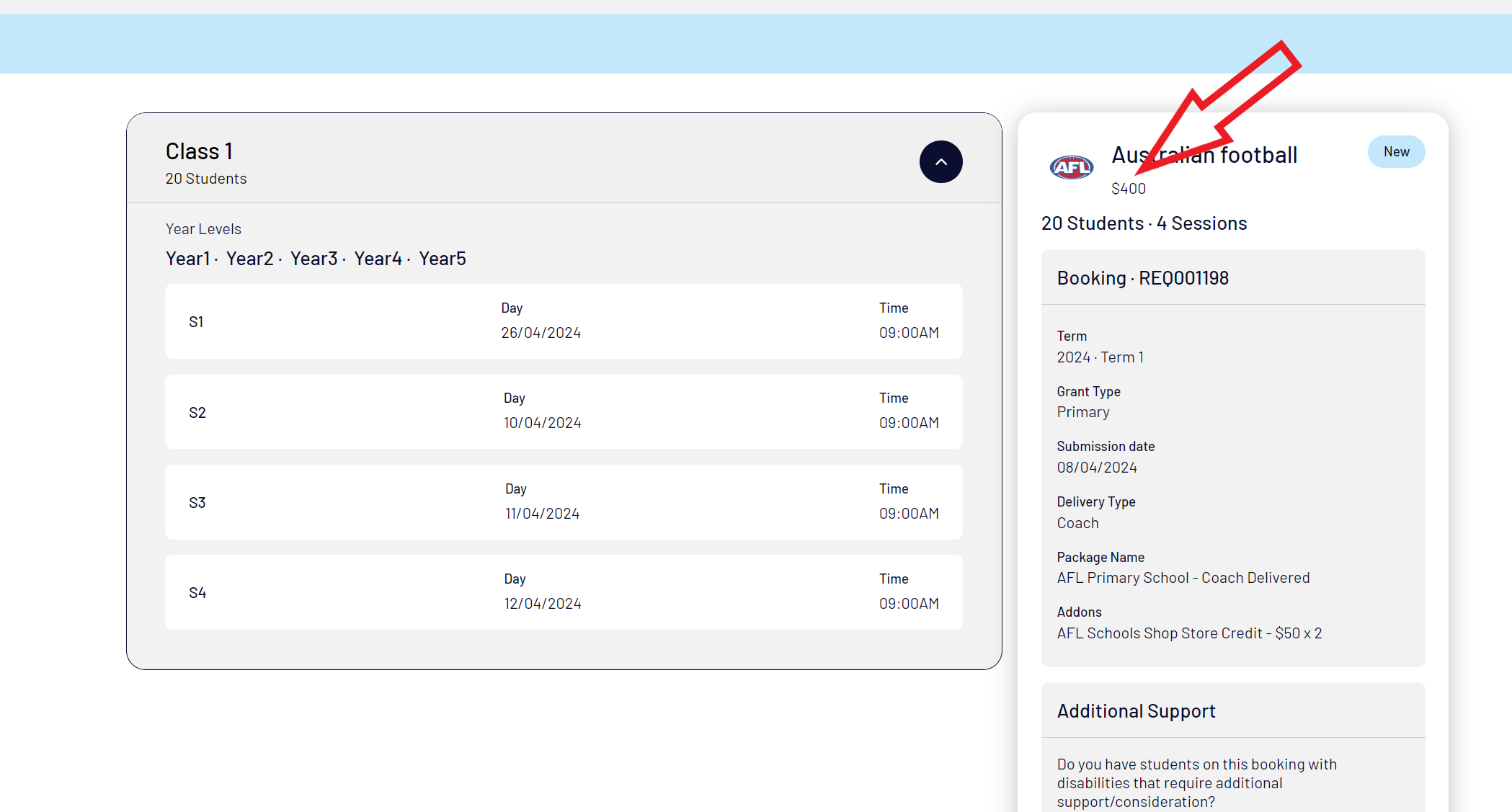Click the S1 date 26/04/2024
This screenshot has height=812, width=1512.
(541, 333)
